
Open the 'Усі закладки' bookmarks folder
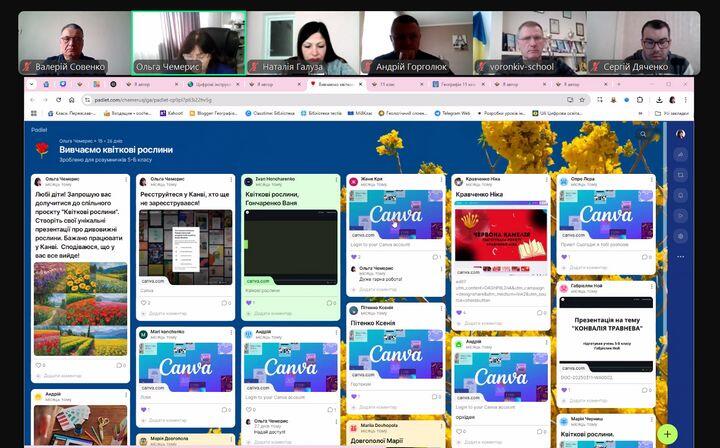(672, 113)
